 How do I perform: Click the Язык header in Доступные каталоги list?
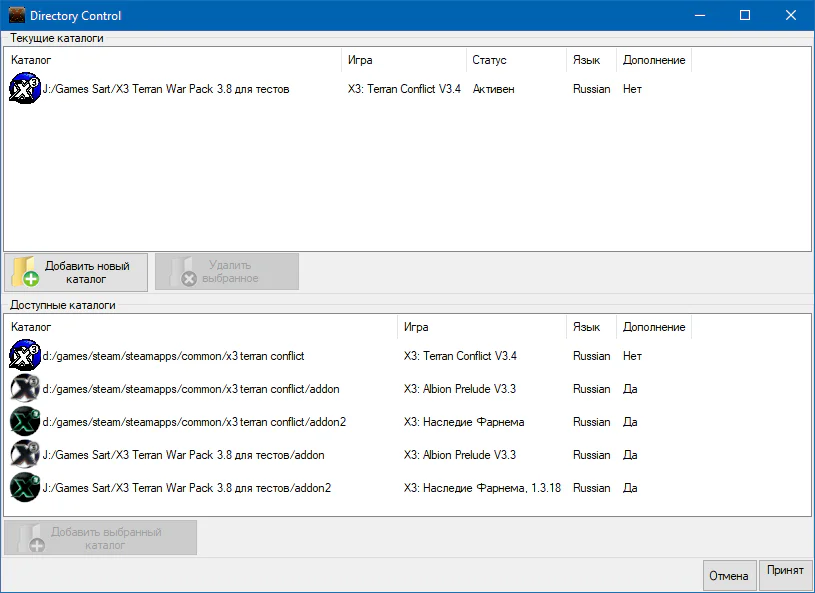(591, 327)
